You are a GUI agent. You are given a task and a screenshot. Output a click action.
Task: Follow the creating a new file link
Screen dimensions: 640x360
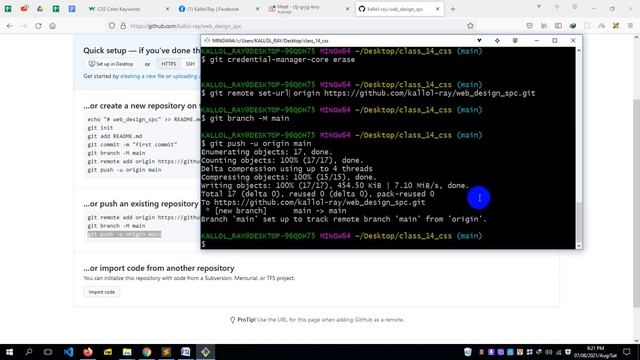[x=142, y=76]
